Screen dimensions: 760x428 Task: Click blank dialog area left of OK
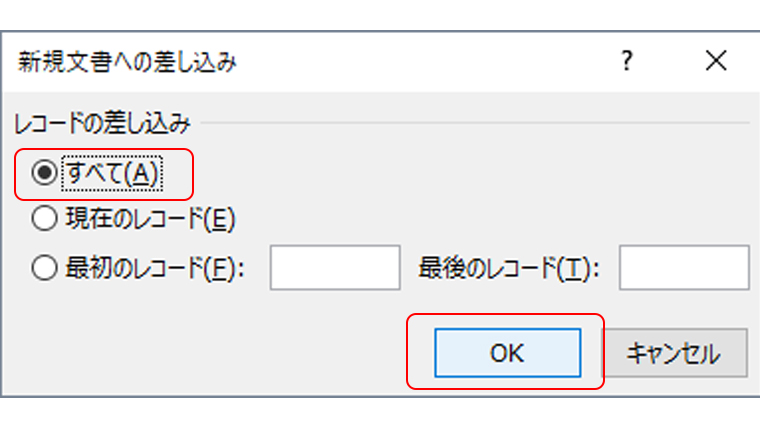[x=200, y=352]
